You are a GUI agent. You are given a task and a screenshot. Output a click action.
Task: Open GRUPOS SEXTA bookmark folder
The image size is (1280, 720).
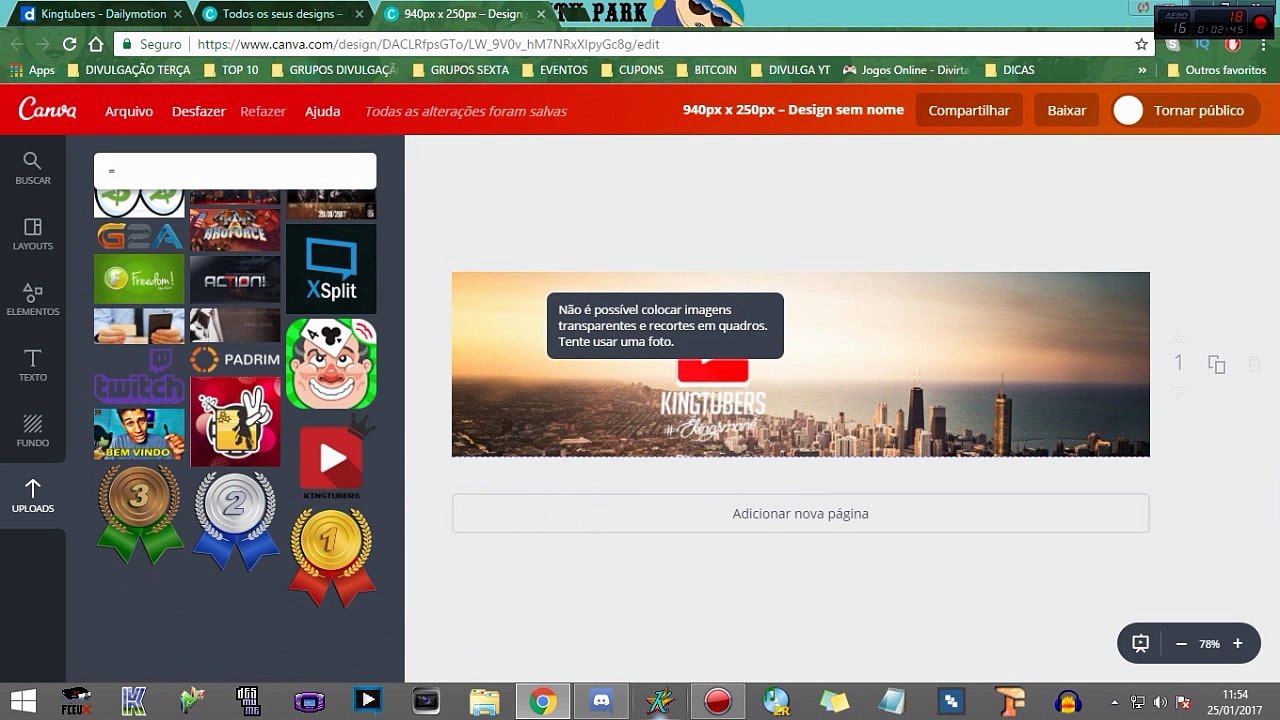[x=460, y=70]
